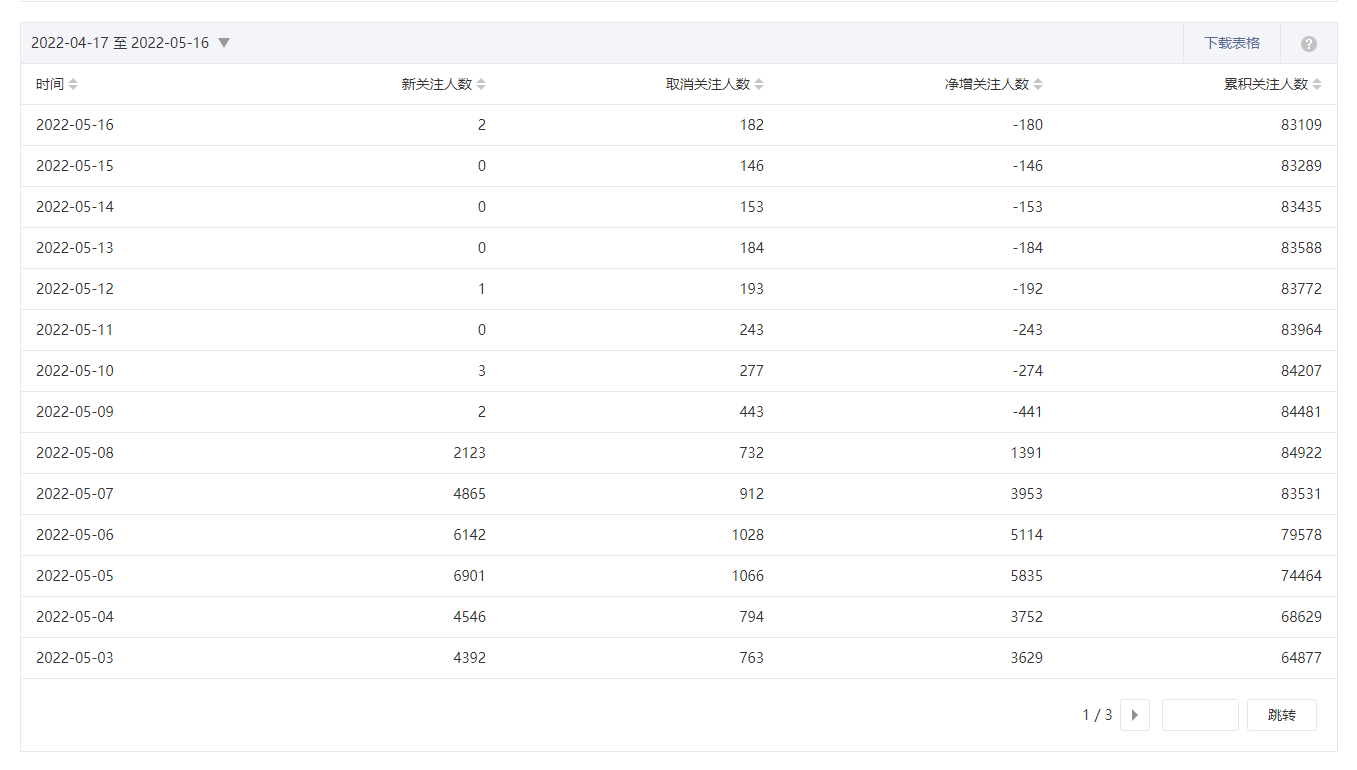Viewport: 1357px width, 770px height.
Task: Select the 2022-05-03 date cell
Action: pos(75,658)
